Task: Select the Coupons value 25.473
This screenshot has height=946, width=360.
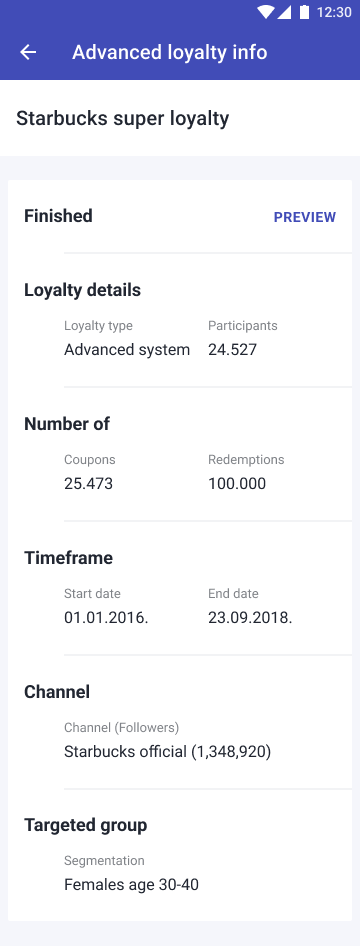Action: (89, 484)
